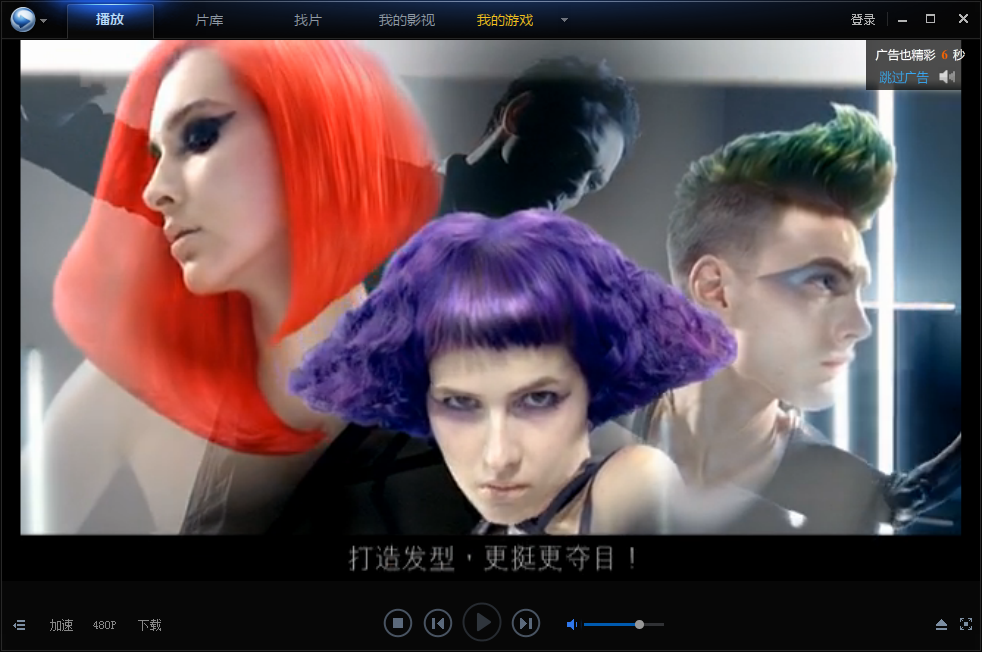Viewport: 982px width, 652px height.
Task: Mute the volume speaker icon
Action: point(572,624)
